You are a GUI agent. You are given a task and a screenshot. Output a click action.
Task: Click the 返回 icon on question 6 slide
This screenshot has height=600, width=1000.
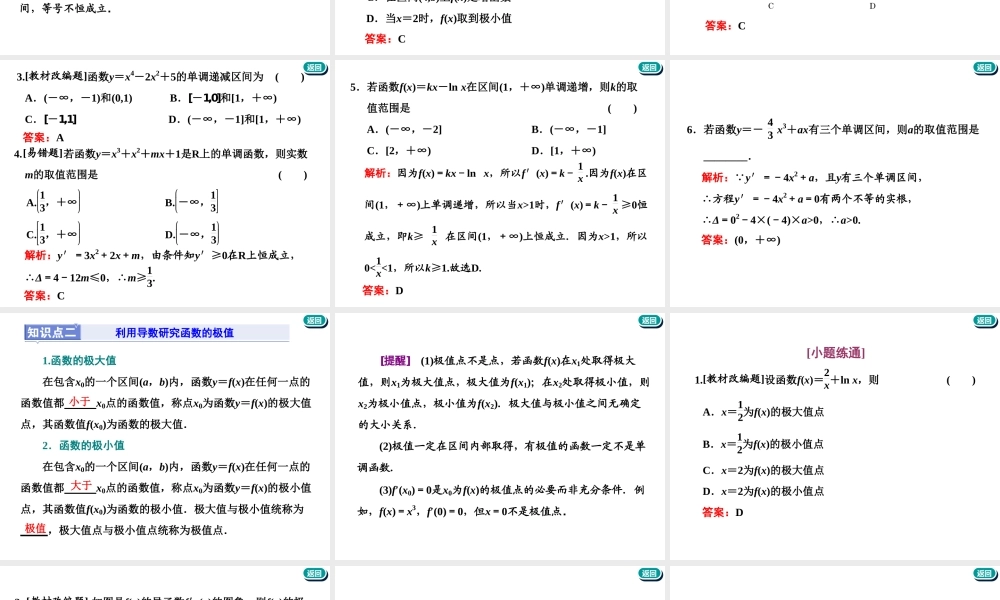coord(984,68)
